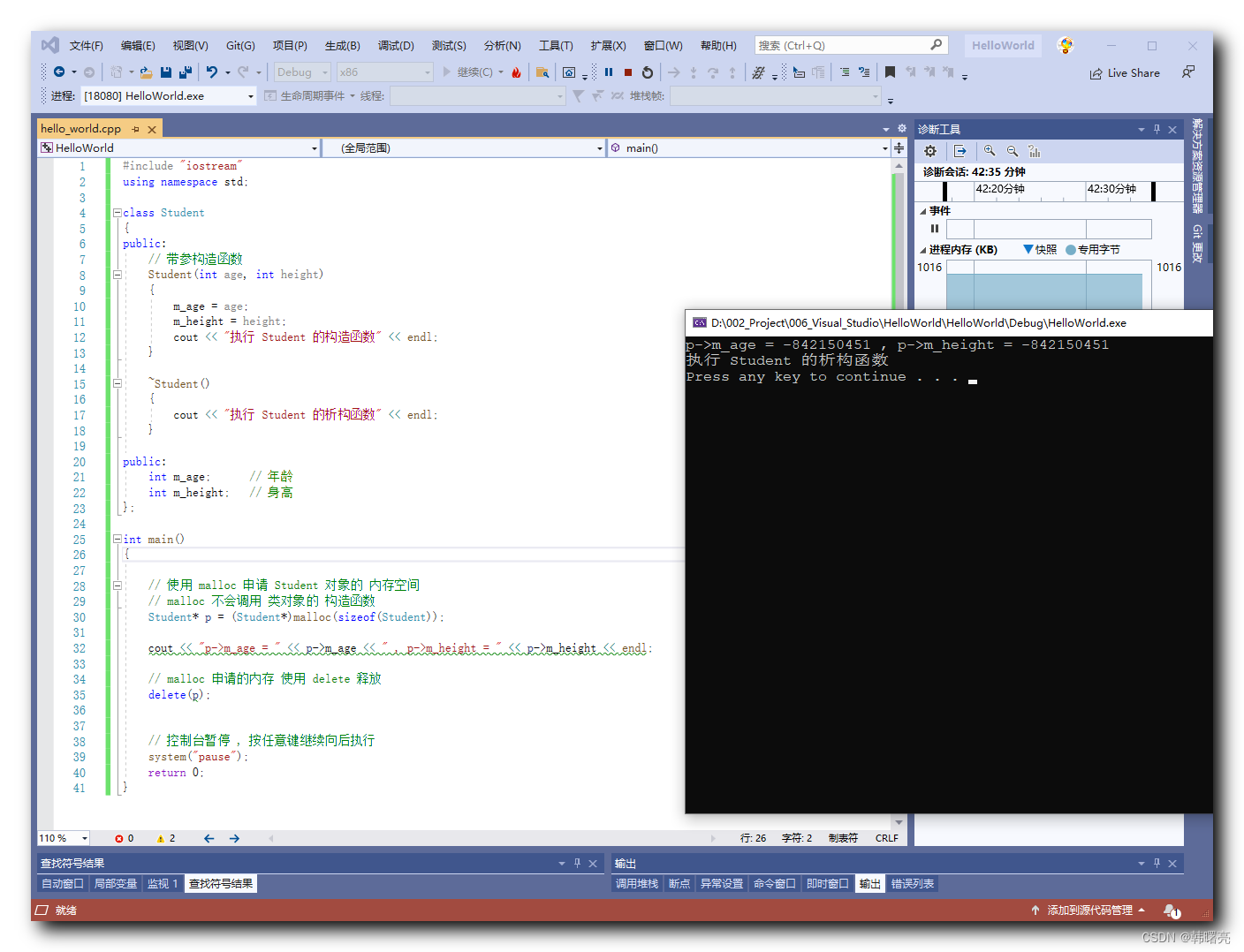Open the 文件(F) menu
Viewport: 1244px width, 952px height.
(x=87, y=45)
